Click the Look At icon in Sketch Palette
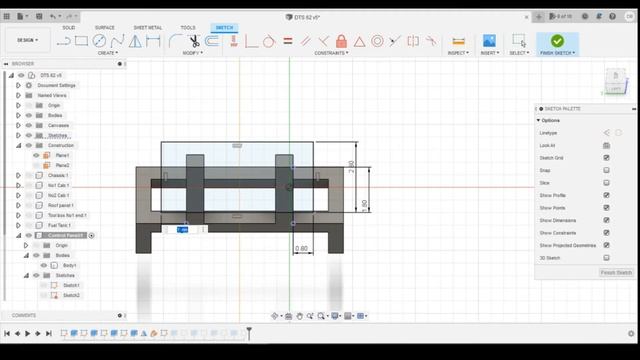 [606, 145]
